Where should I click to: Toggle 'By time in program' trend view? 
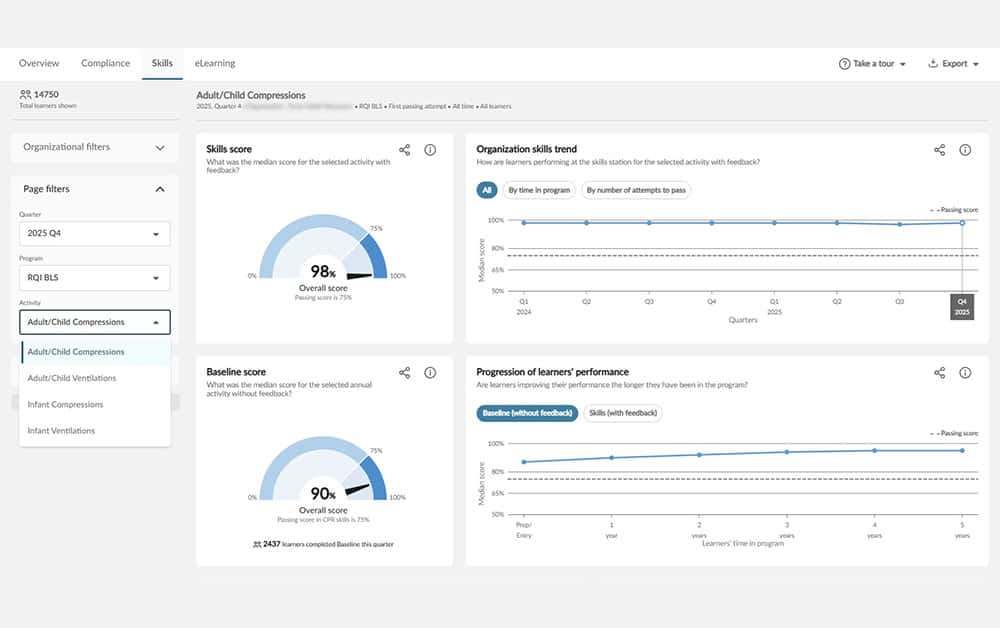pos(539,190)
